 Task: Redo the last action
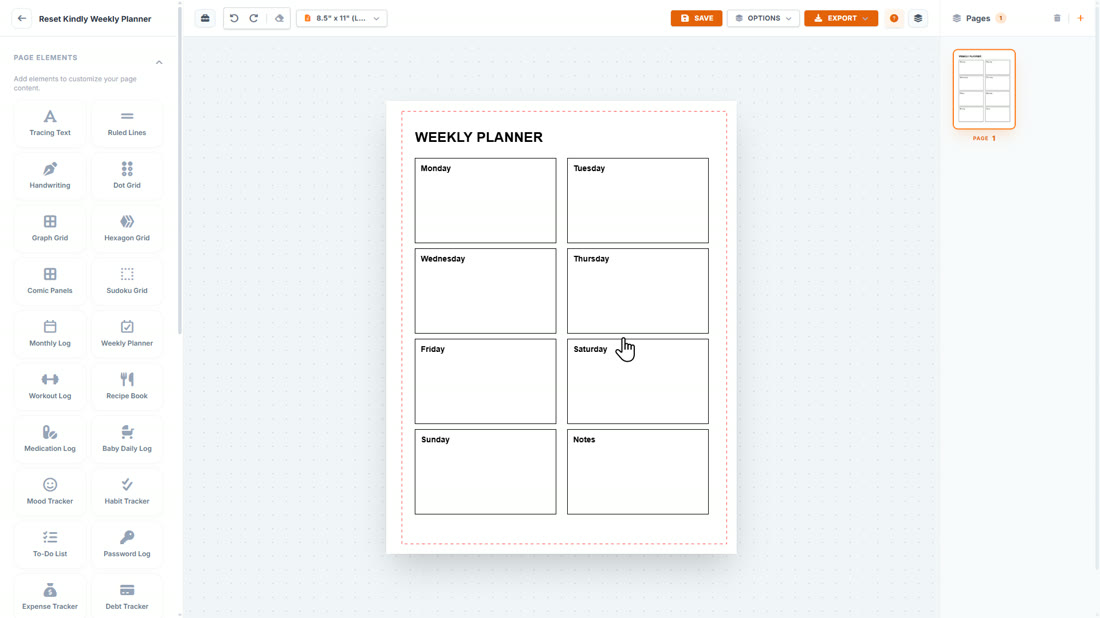(x=254, y=18)
